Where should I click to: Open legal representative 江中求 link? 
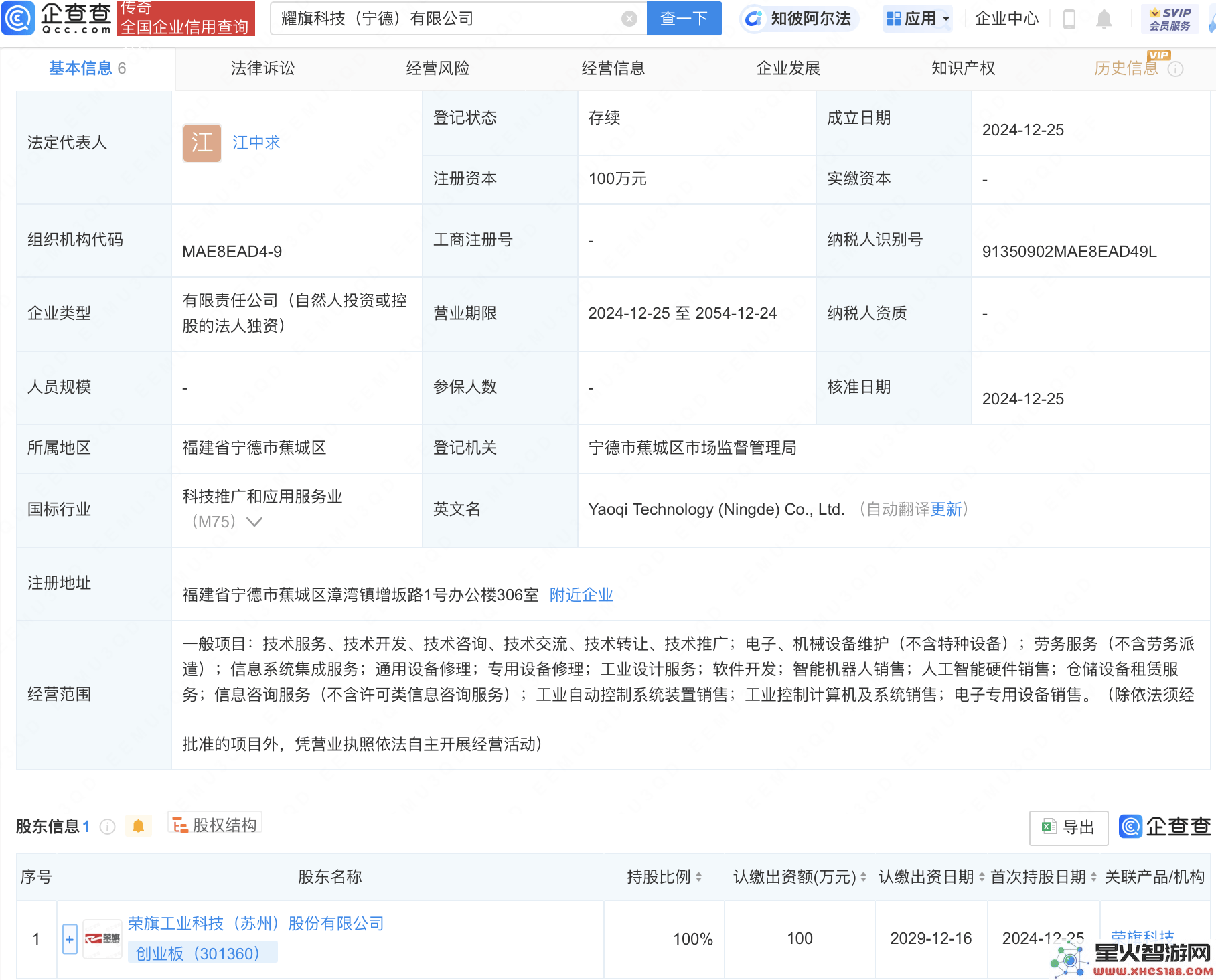[256, 143]
